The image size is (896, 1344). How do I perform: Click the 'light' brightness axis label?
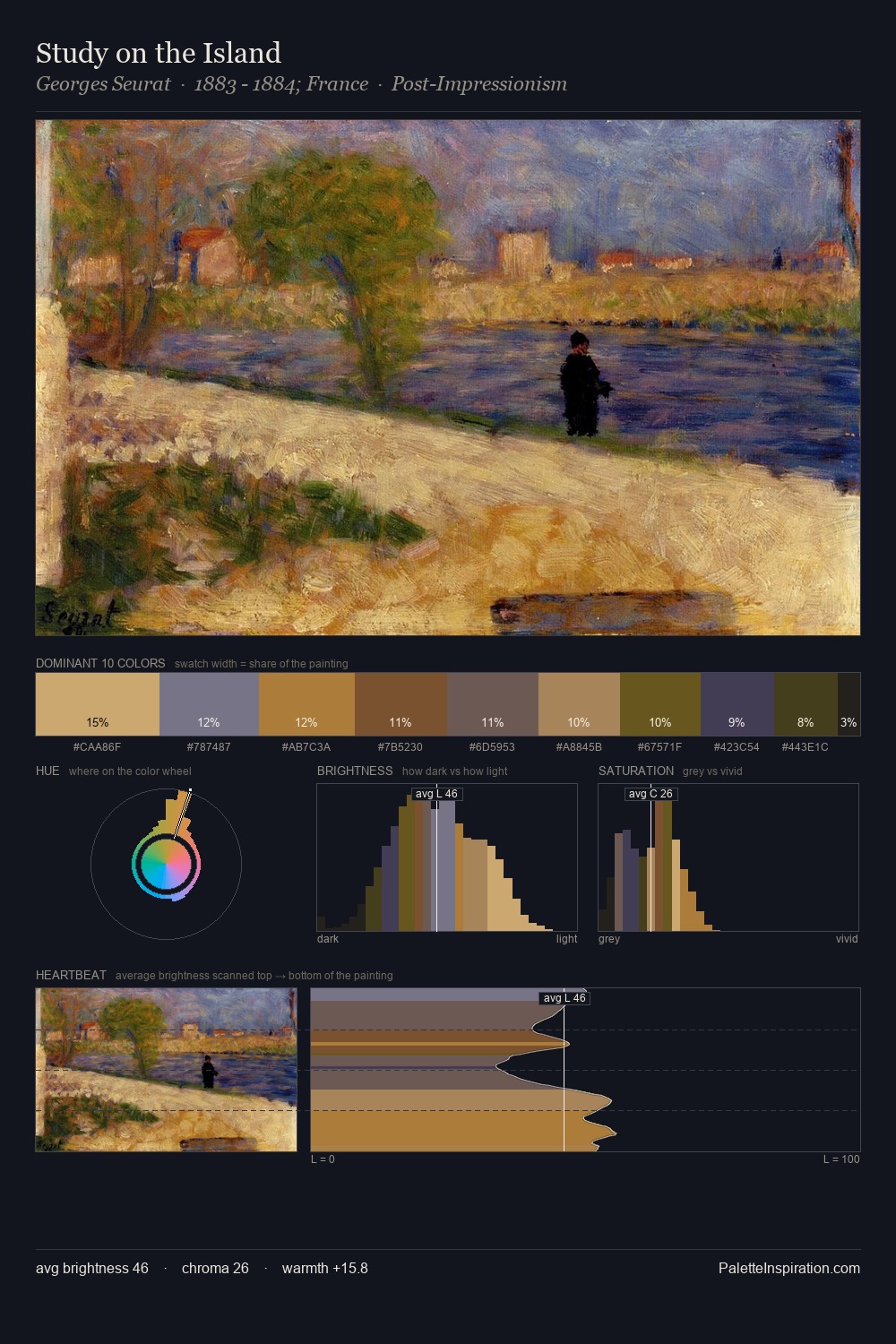(567, 939)
